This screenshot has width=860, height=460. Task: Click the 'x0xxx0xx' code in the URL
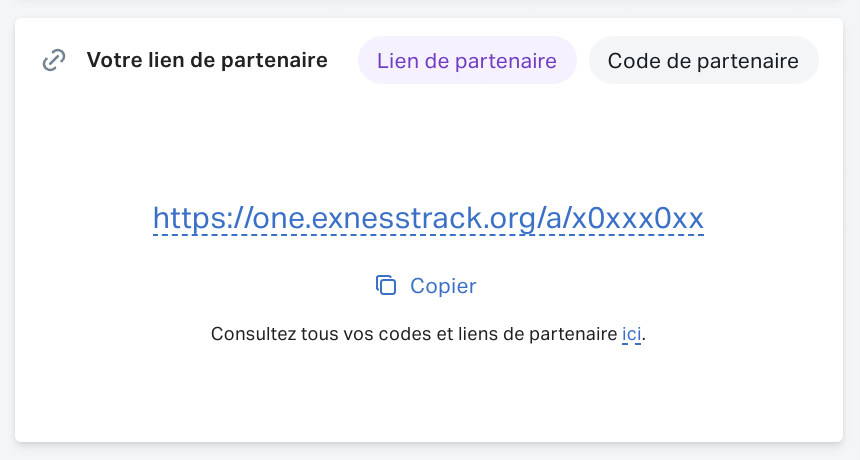coord(638,218)
